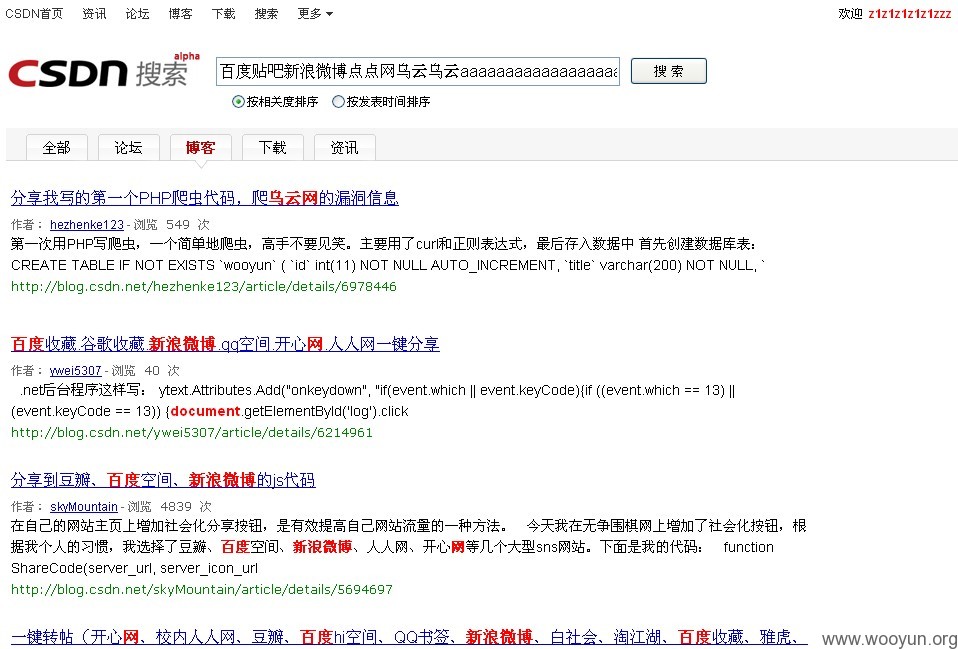
Task: Click snippet line starting .net后台程序这样写
Action: pyautogui.click(x=378, y=390)
